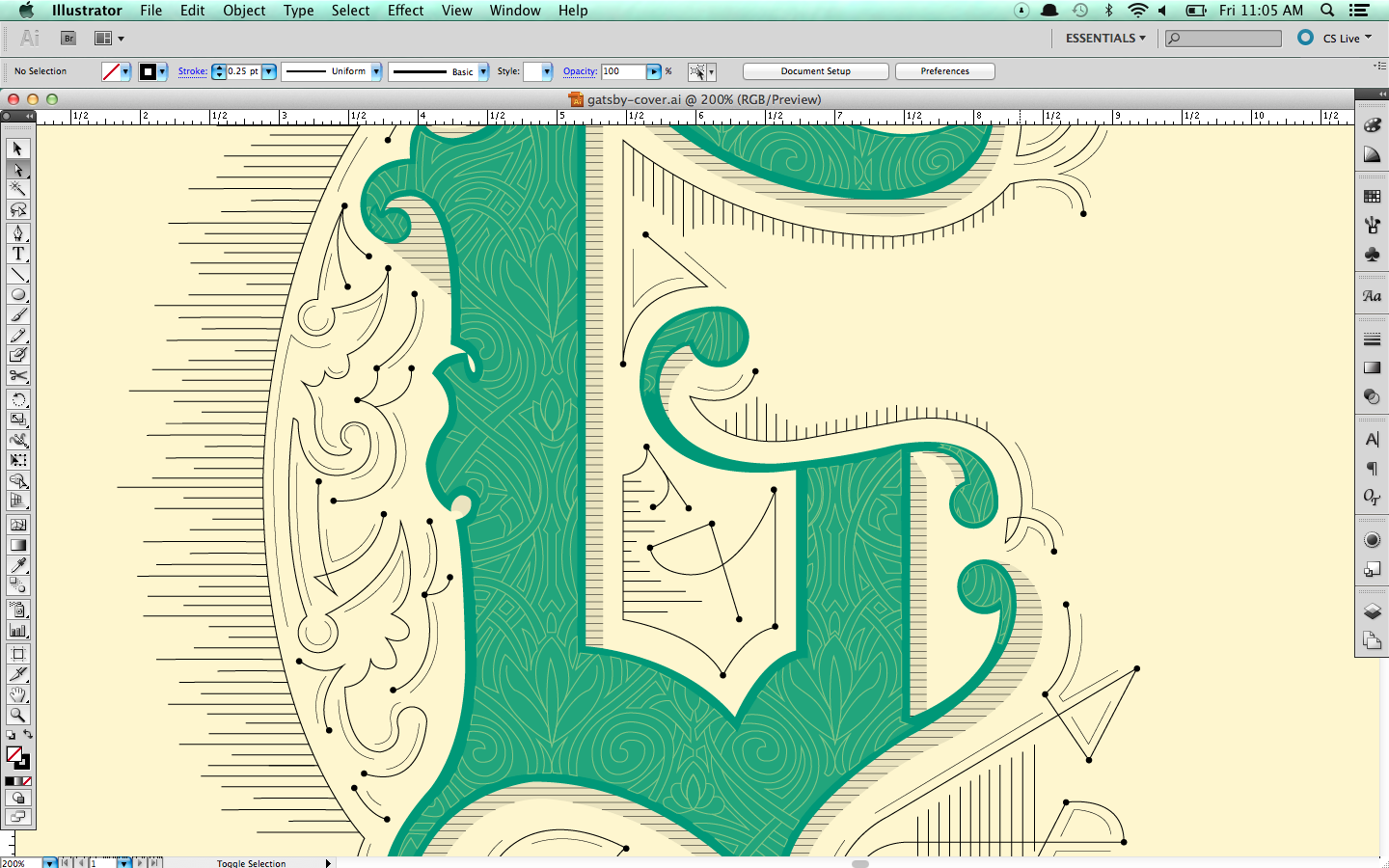Screen dimensions: 1389x868
Task: Open the Select menu
Action: tap(350, 11)
